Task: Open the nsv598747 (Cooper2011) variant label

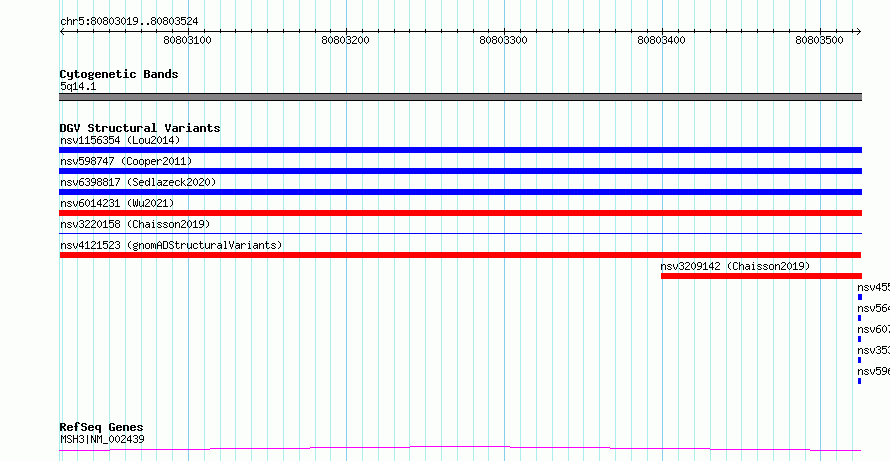Action: coord(126,161)
